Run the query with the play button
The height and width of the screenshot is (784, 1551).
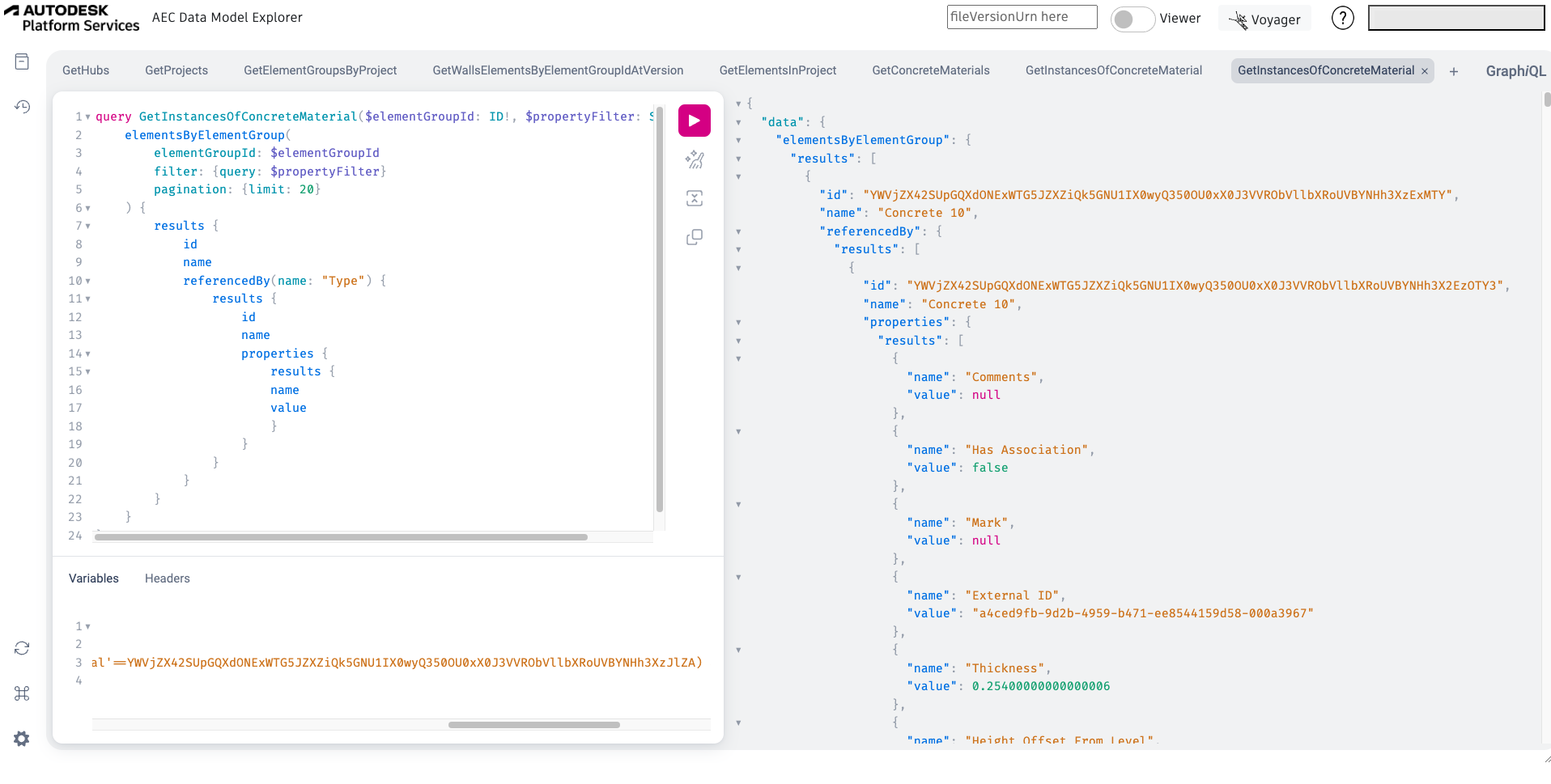click(x=694, y=121)
